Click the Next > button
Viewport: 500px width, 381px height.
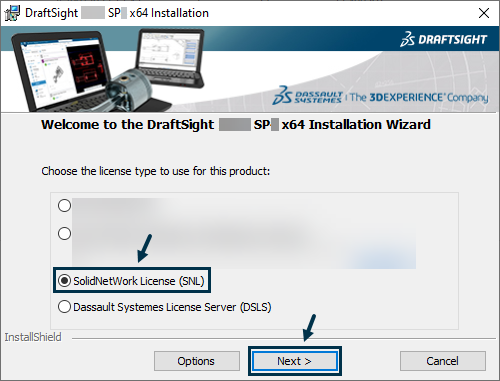(x=295, y=361)
